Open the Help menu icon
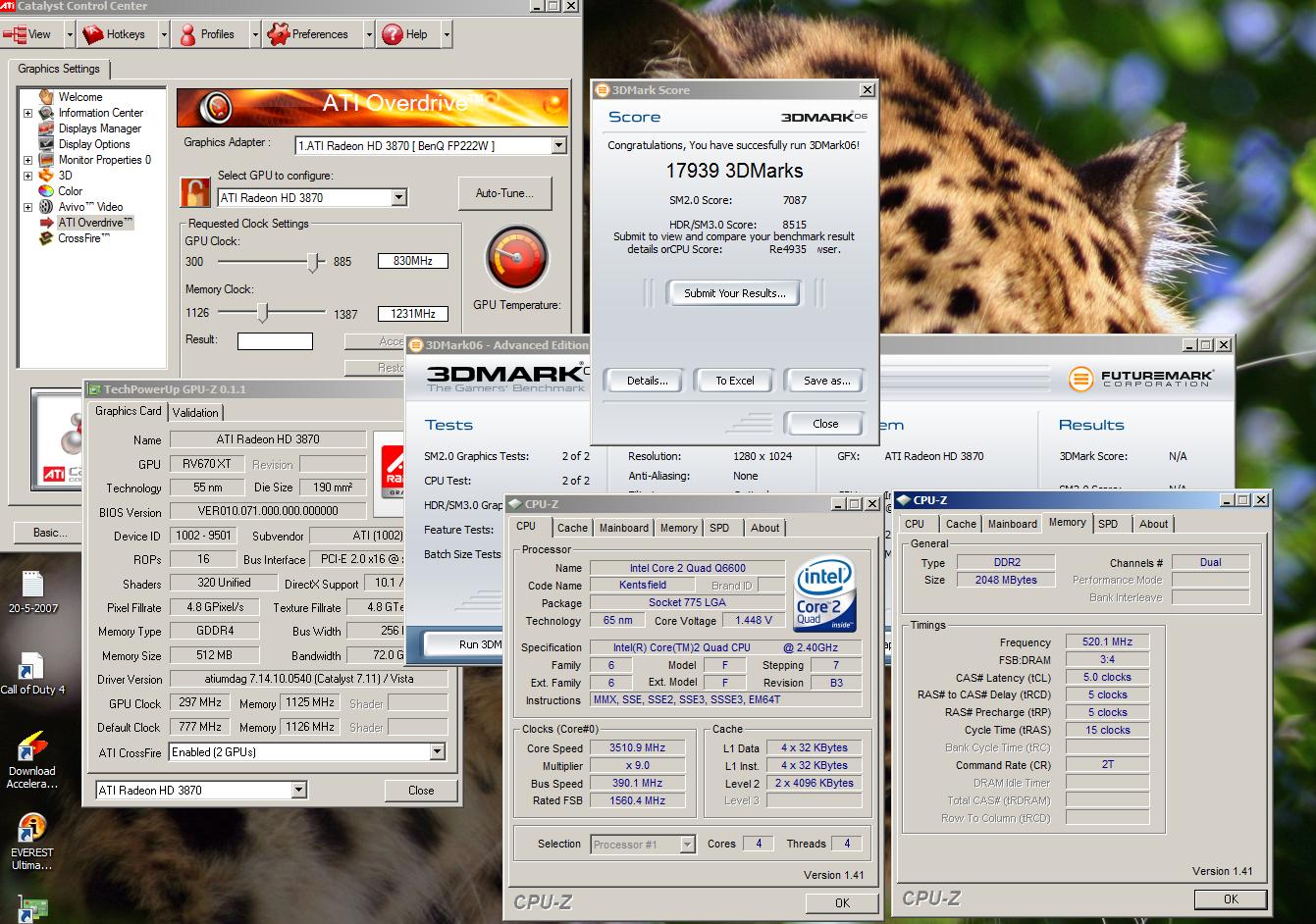The height and width of the screenshot is (924, 1316). tap(393, 34)
